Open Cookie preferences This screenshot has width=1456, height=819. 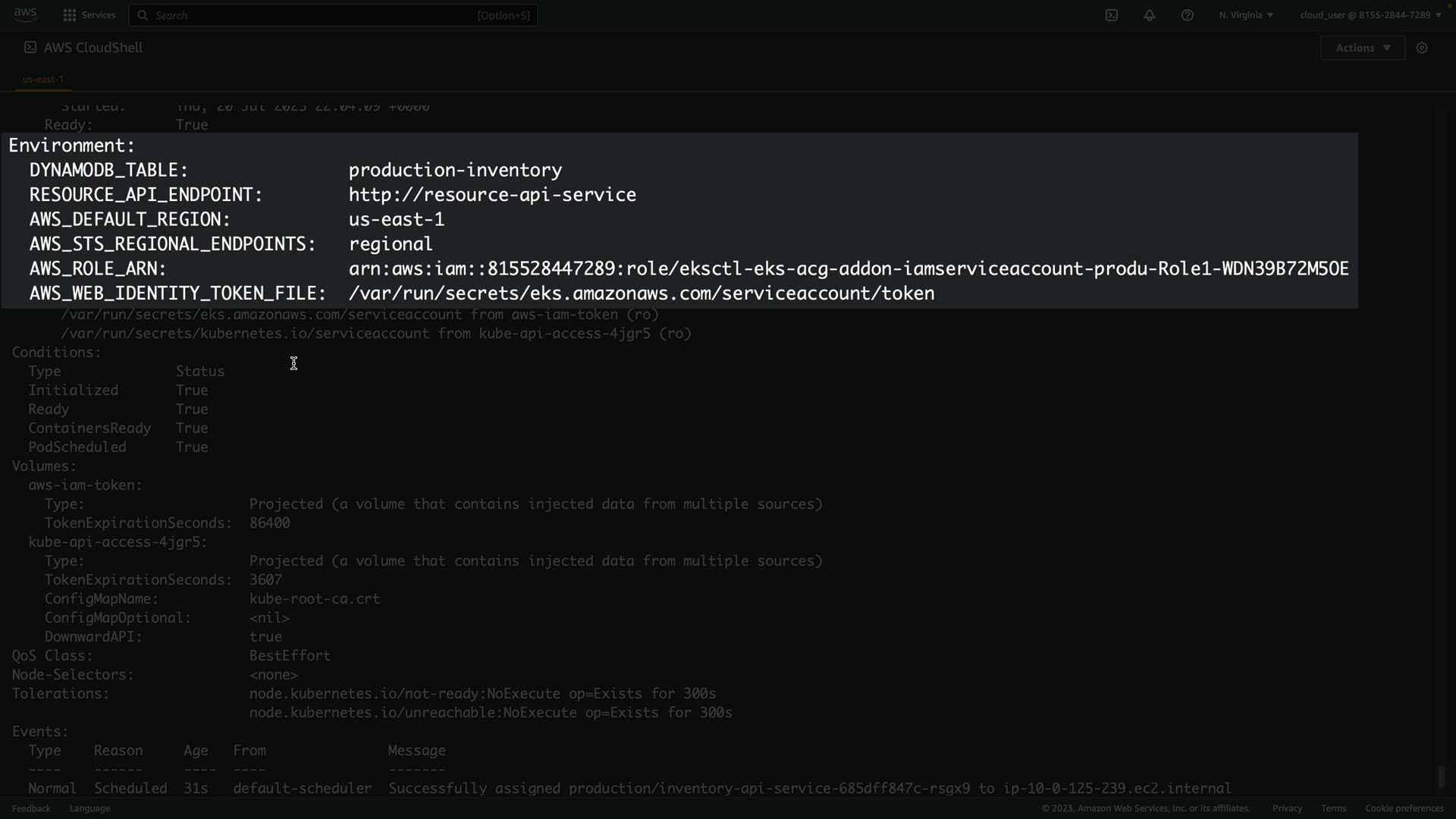[x=1404, y=808]
